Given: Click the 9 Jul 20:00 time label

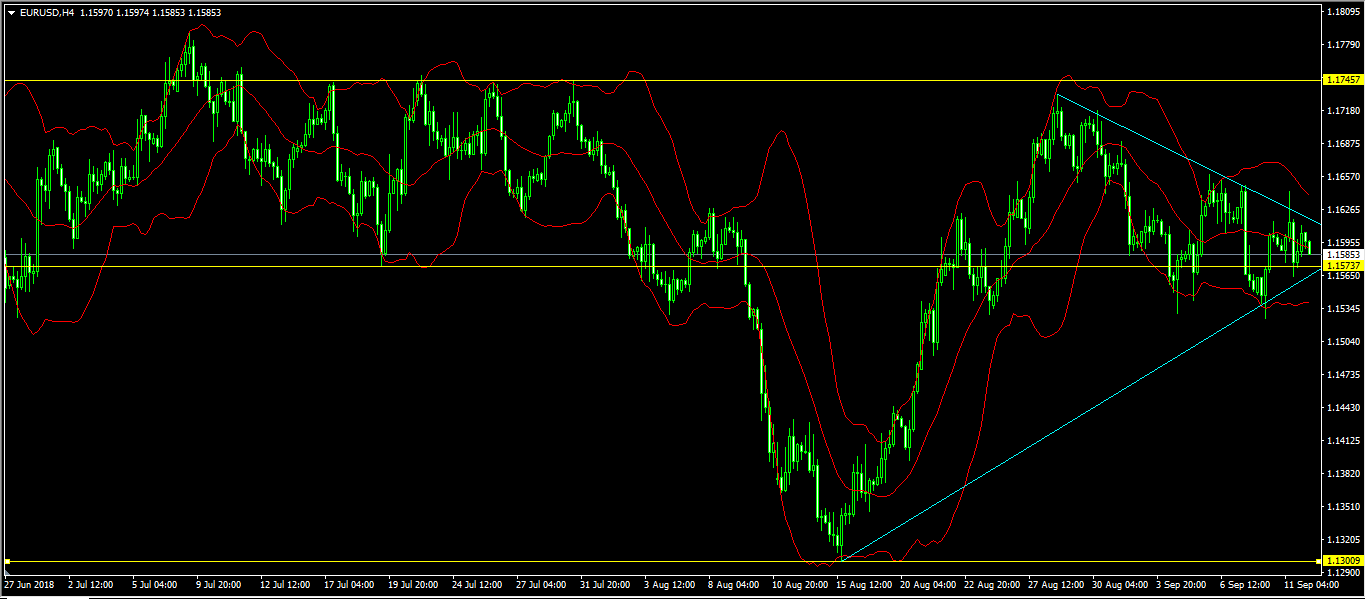Looking at the screenshot, I should (x=218, y=583).
